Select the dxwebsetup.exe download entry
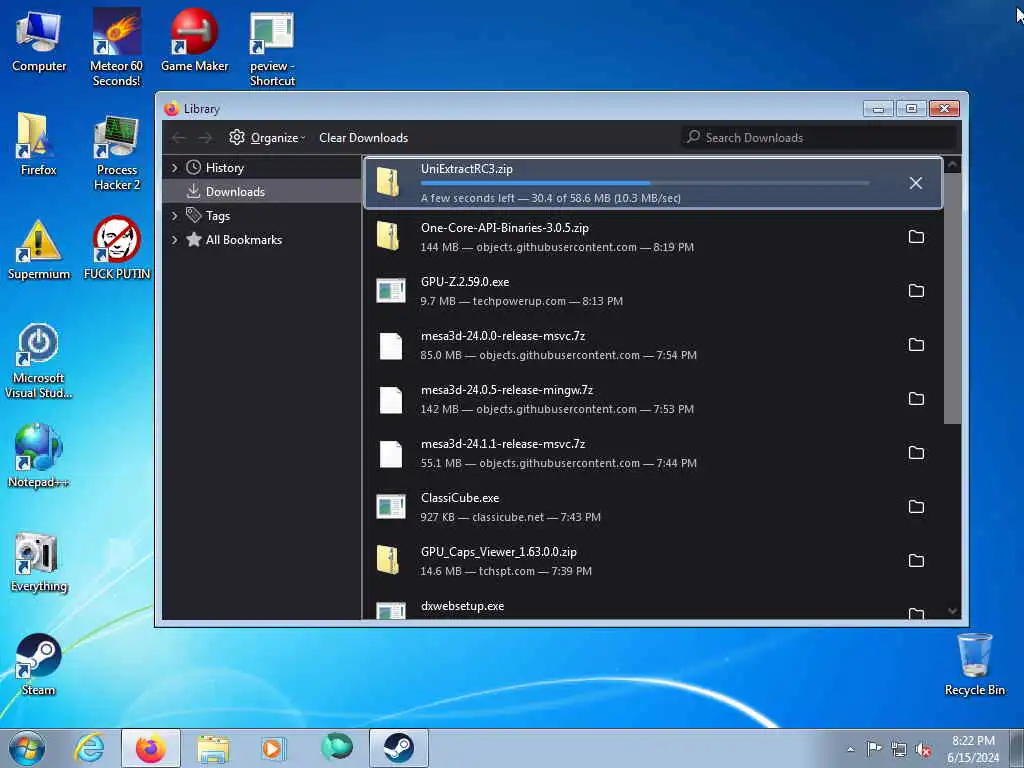Viewport: 1024px width, 768px height. coord(653,607)
